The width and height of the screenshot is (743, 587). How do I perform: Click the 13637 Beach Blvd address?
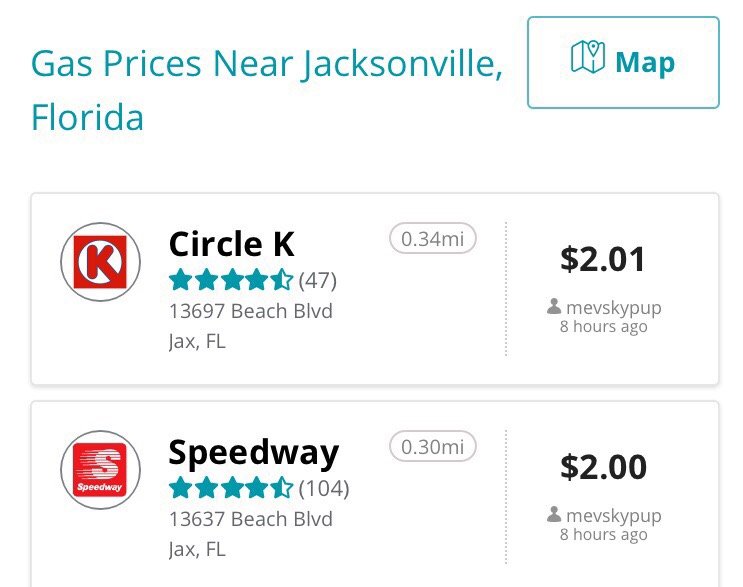pos(251,519)
